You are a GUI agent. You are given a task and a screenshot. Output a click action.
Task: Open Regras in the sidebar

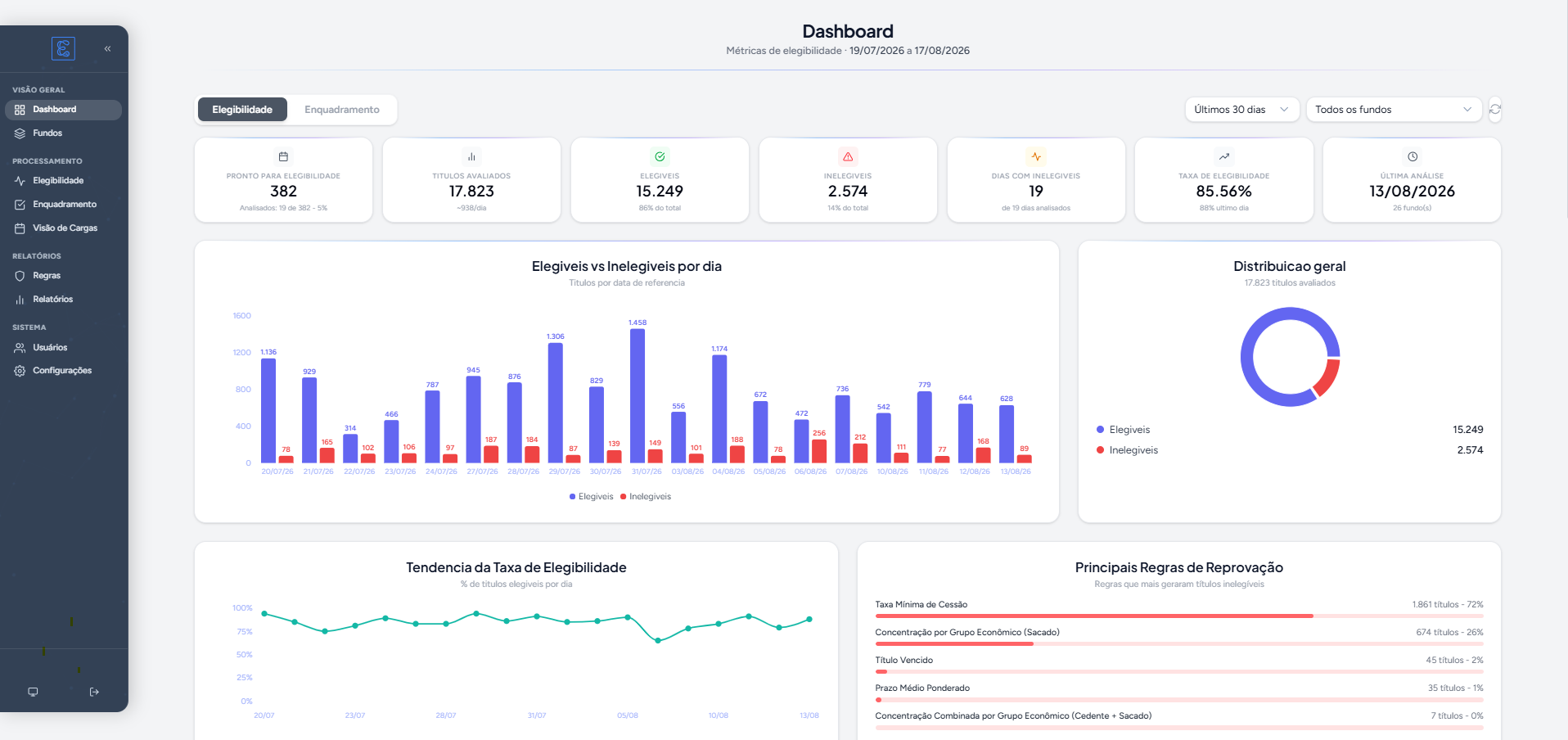(63, 276)
